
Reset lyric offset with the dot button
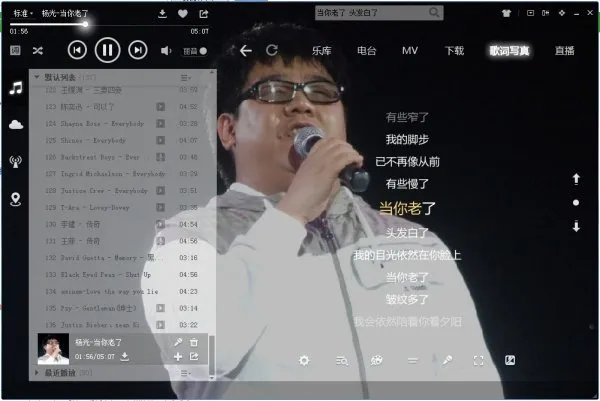point(576,202)
